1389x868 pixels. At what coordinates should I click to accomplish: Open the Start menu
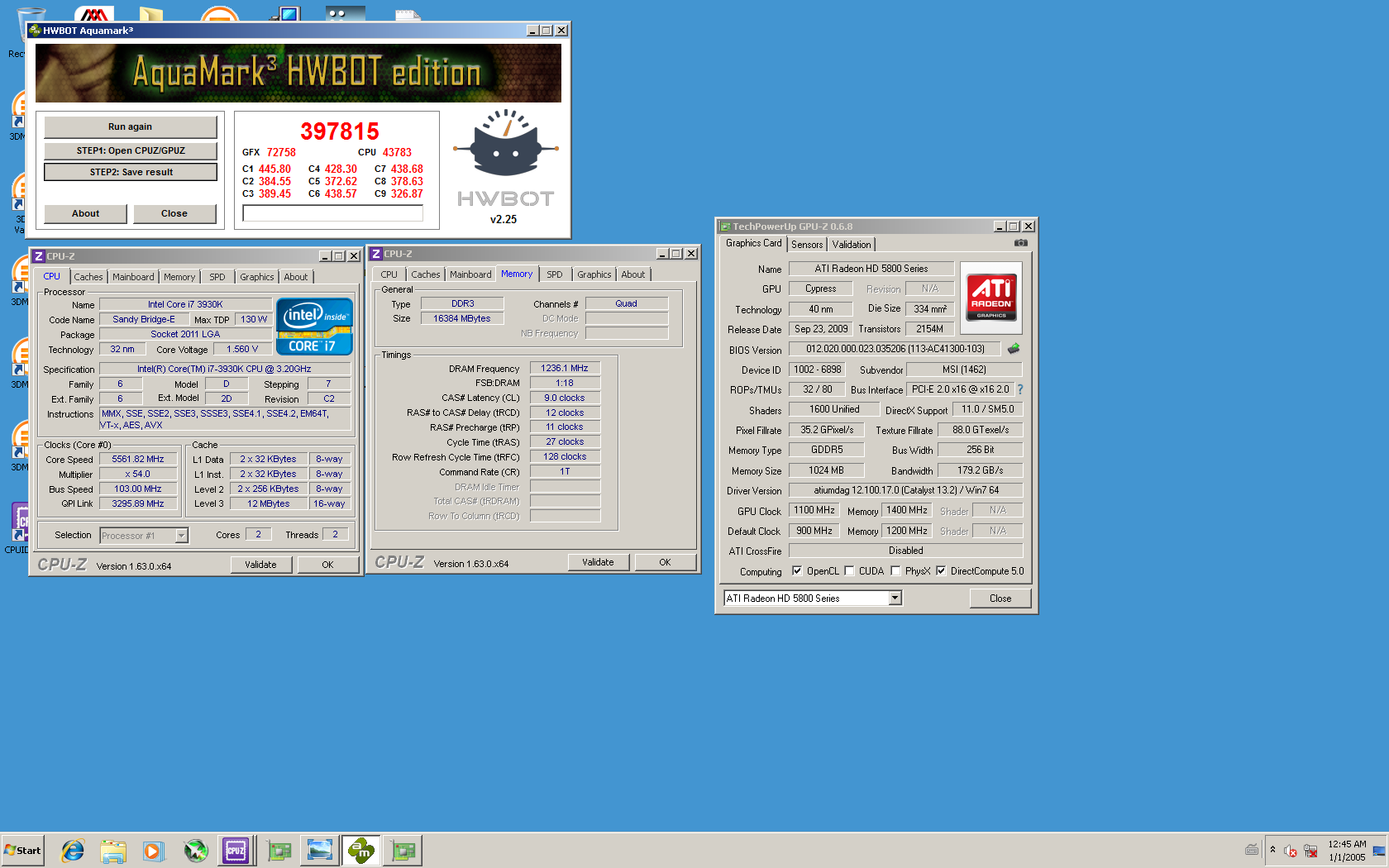coord(22,850)
